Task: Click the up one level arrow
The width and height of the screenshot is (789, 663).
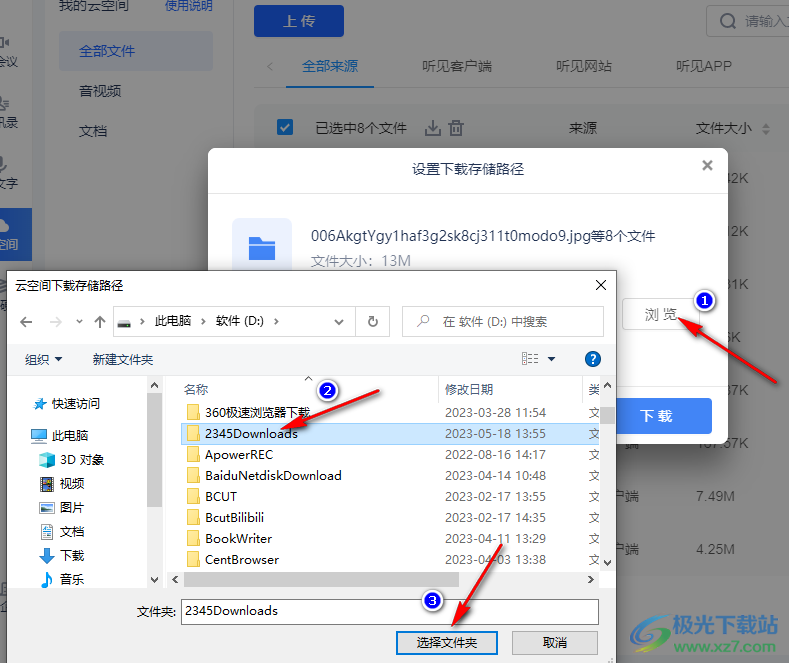Action: [100, 322]
